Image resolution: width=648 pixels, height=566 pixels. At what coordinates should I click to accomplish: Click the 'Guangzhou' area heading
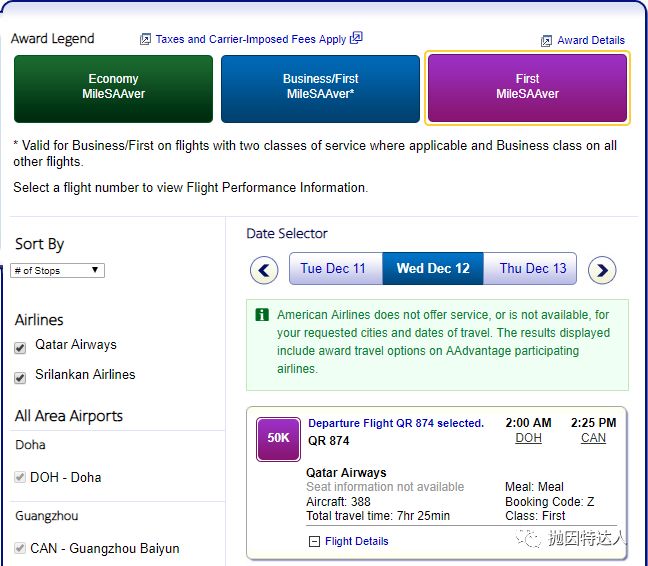click(47, 516)
